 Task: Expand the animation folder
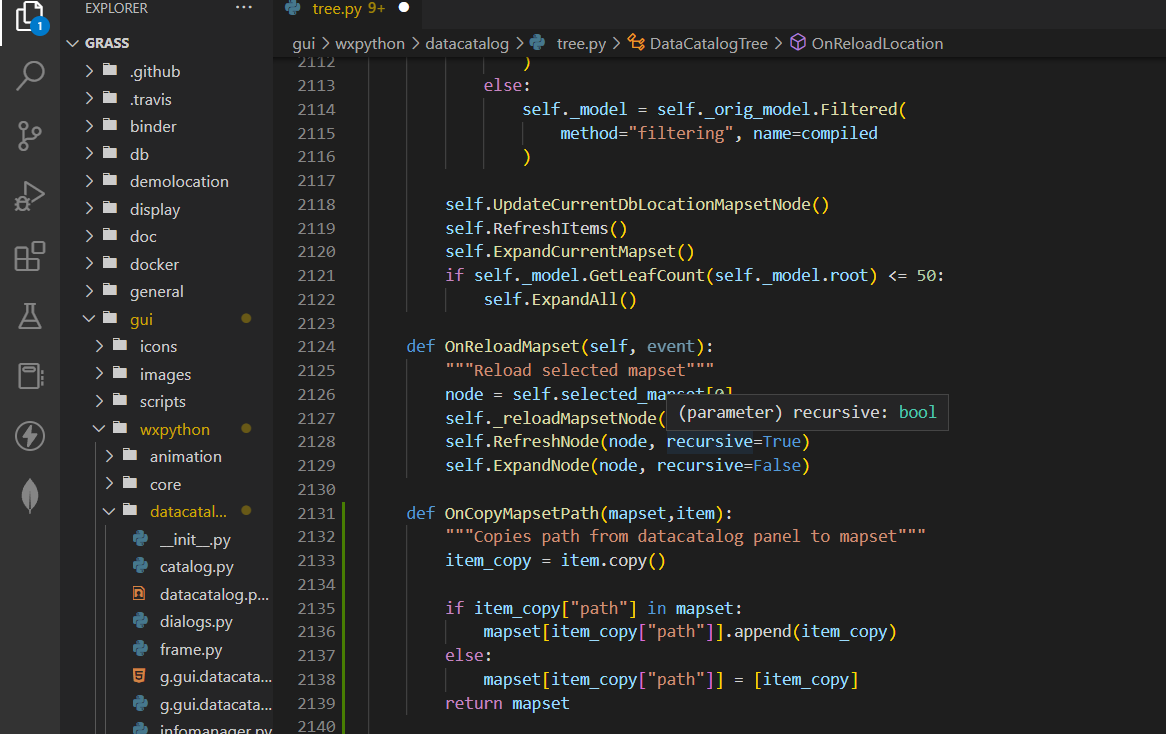pyautogui.click(x=110, y=456)
